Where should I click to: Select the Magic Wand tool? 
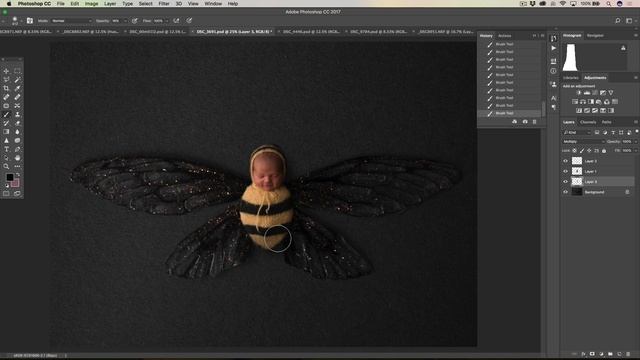(x=17, y=80)
